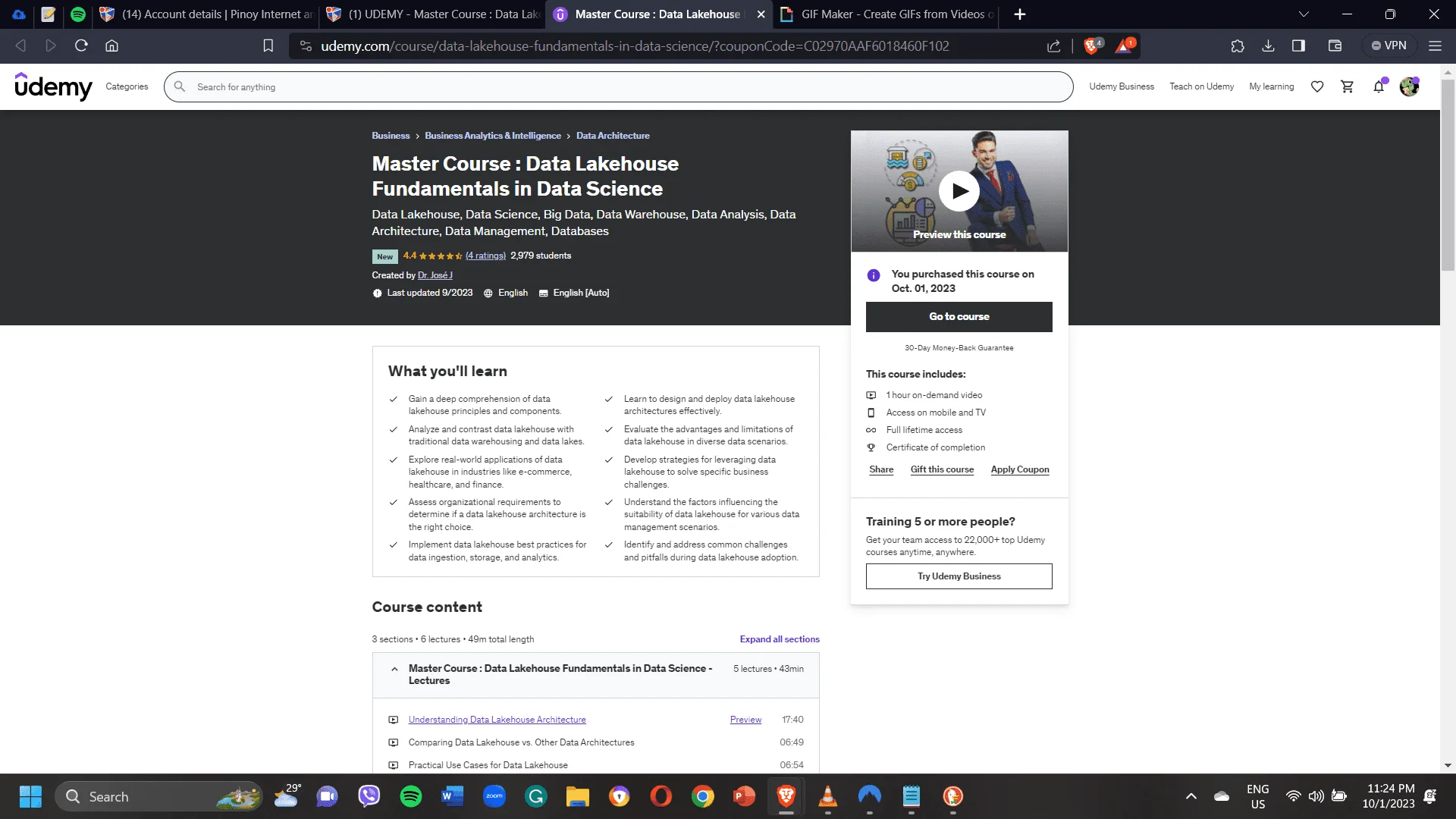
Task: Open the Categories menu on Udemy
Action: coord(127,86)
